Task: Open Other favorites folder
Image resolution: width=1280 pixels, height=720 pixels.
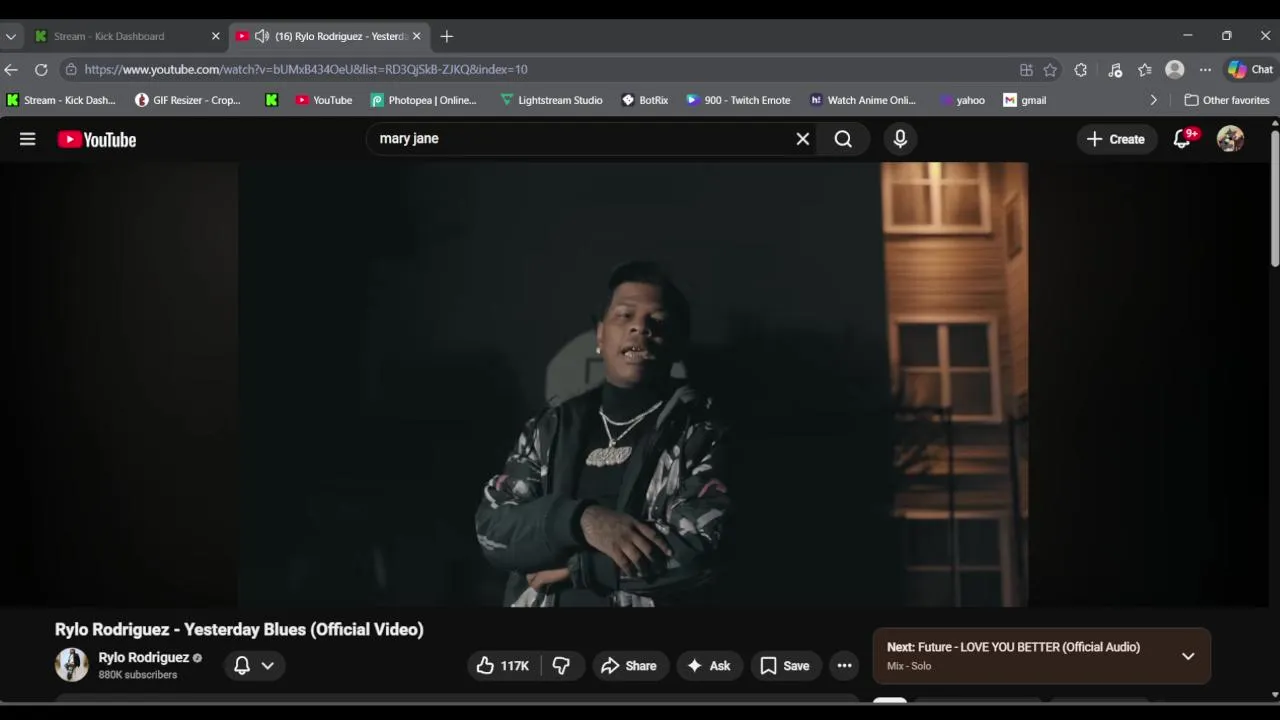Action: (1227, 100)
